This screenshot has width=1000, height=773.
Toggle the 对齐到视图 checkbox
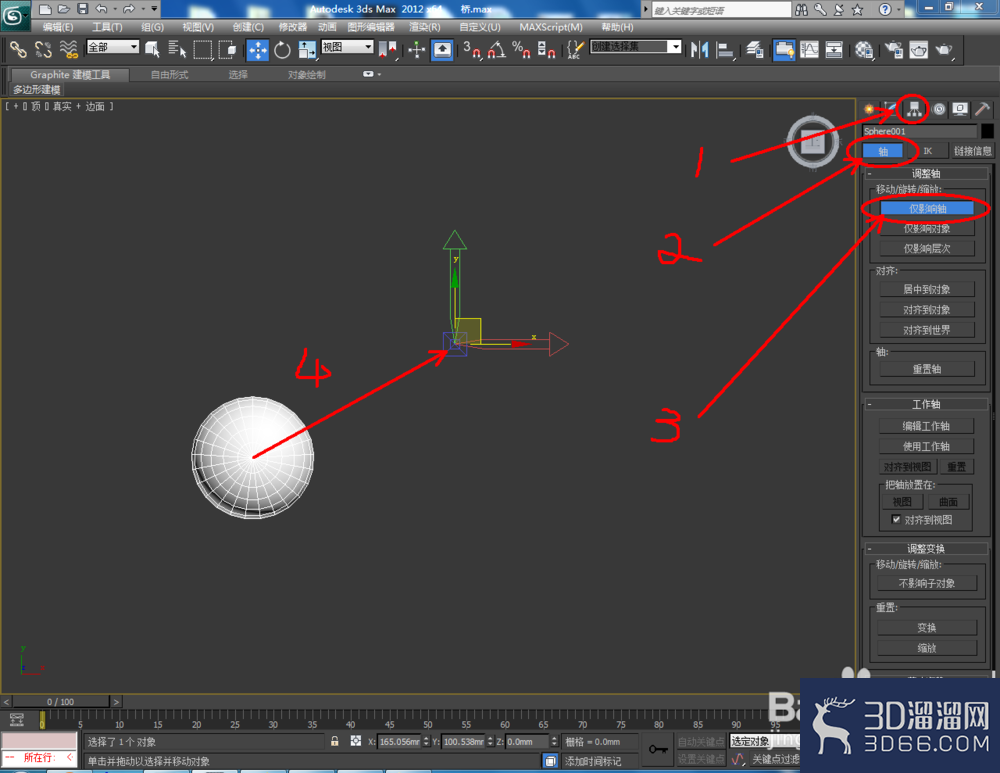click(x=896, y=519)
